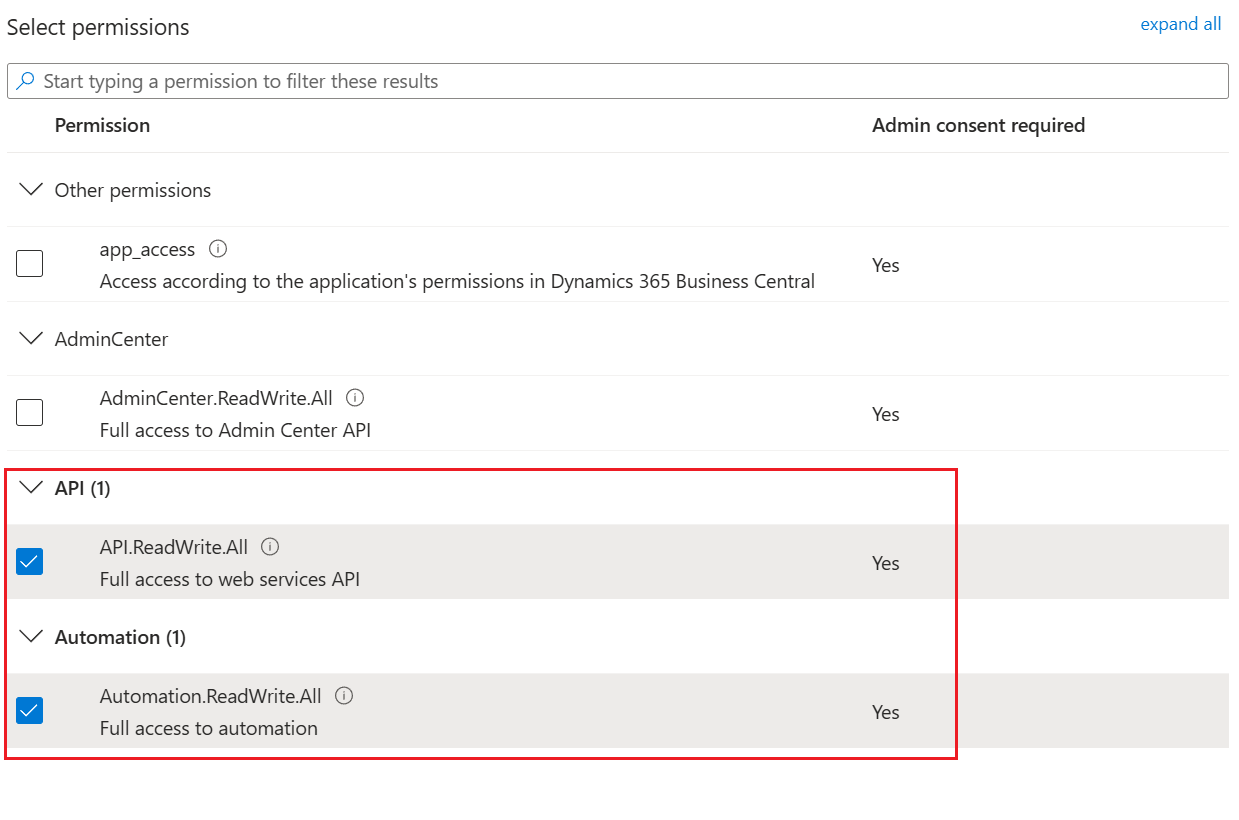Uncheck the API.ReadWrite.All checkbox
This screenshot has height=820, width=1239.
click(x=30, y=562)
